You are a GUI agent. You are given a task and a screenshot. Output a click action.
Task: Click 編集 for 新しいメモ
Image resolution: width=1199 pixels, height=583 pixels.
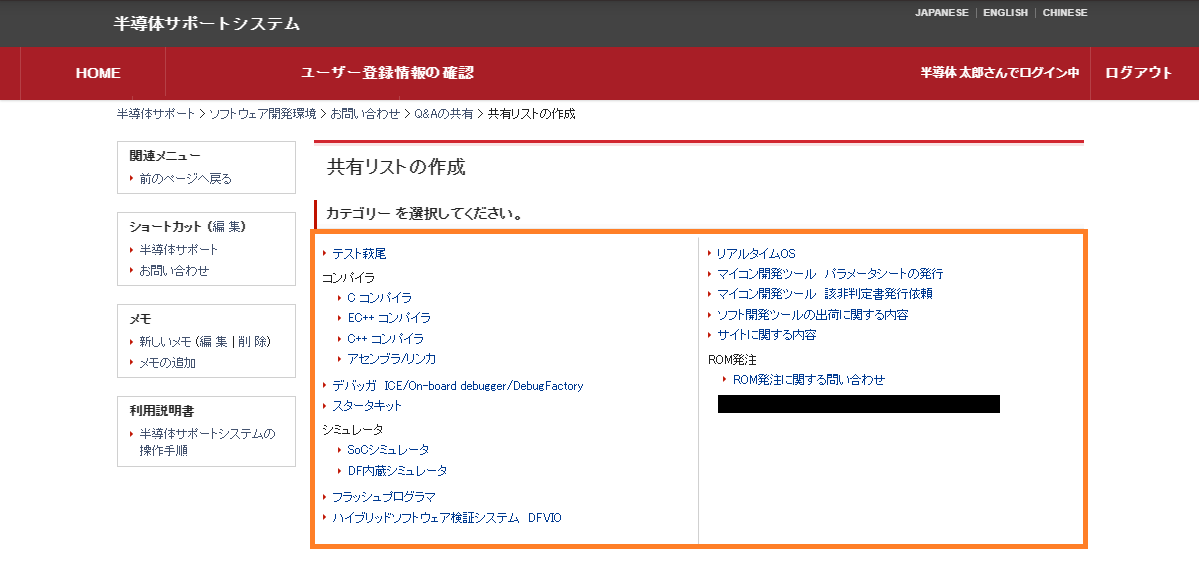pyautogui.click(x=213, y=341)
